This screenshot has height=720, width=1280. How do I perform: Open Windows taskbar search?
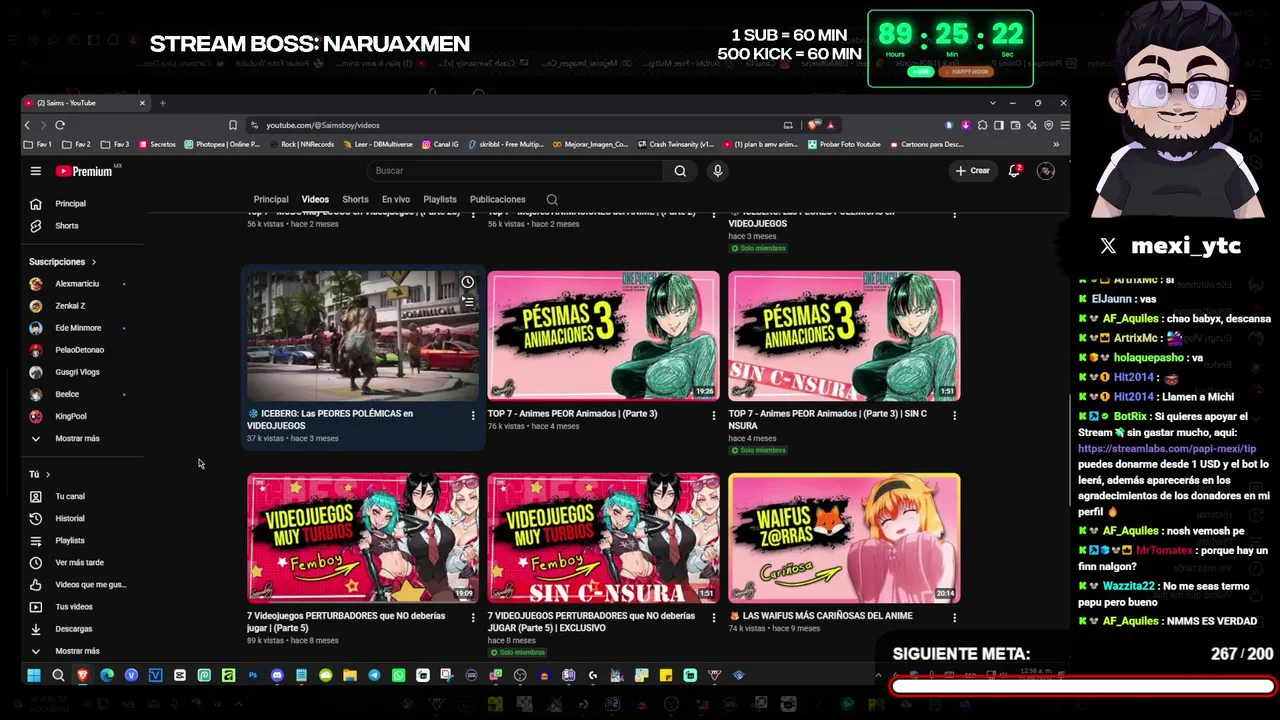[x=58, y=675]
